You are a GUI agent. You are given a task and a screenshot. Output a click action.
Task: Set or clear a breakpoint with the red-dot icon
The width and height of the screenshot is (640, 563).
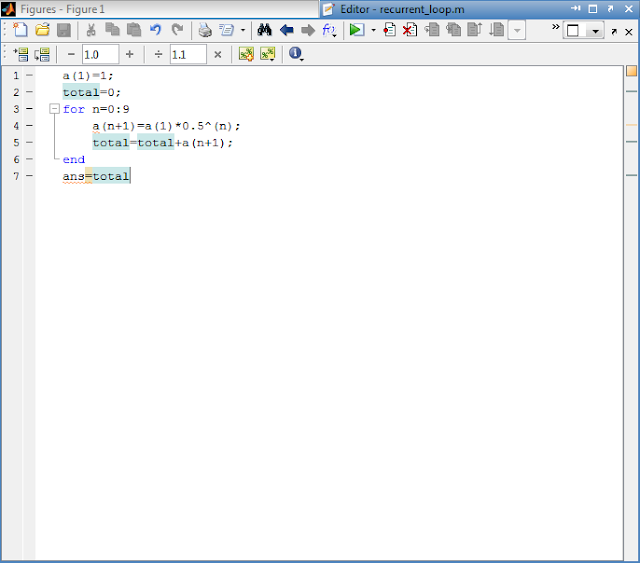389,30
